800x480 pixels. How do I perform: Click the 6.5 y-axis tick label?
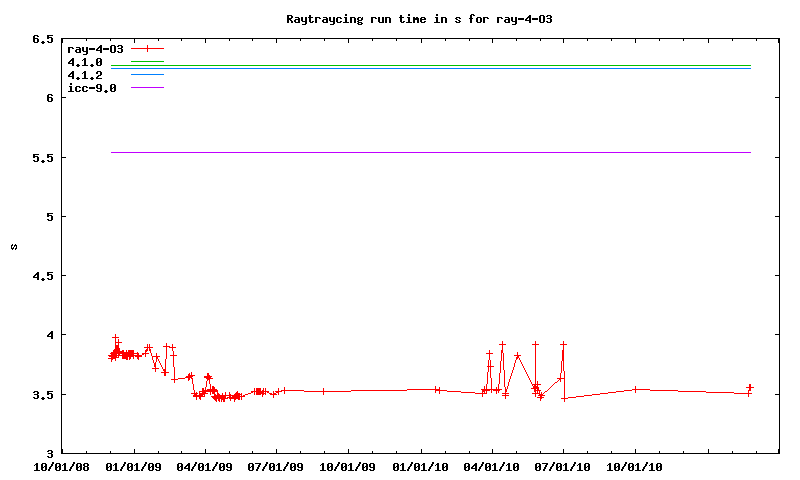click(43, 39)
